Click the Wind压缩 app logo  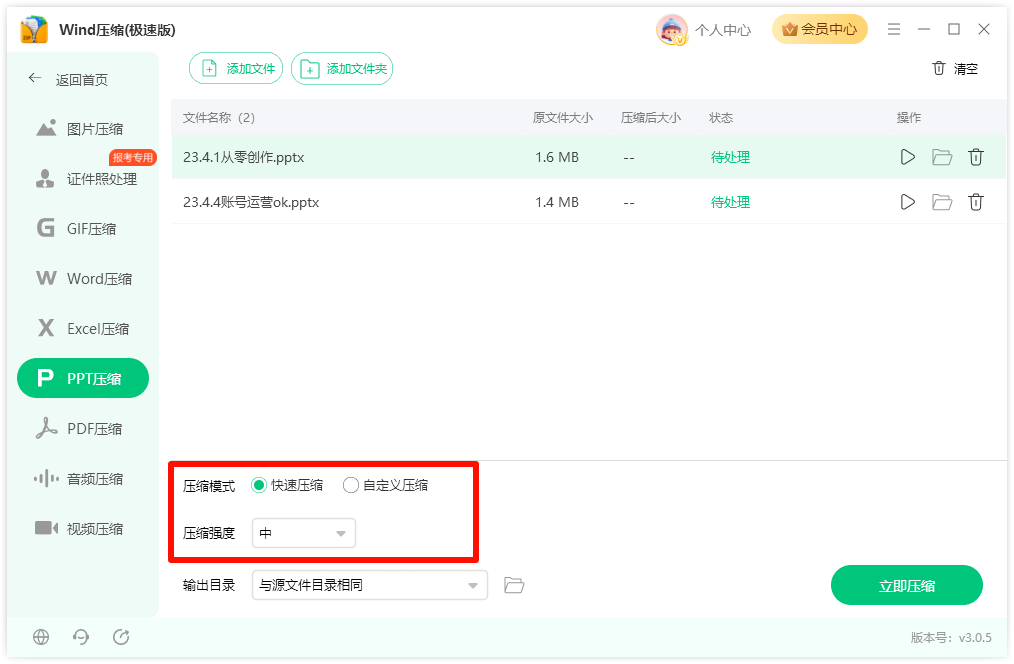coord(34,30)
